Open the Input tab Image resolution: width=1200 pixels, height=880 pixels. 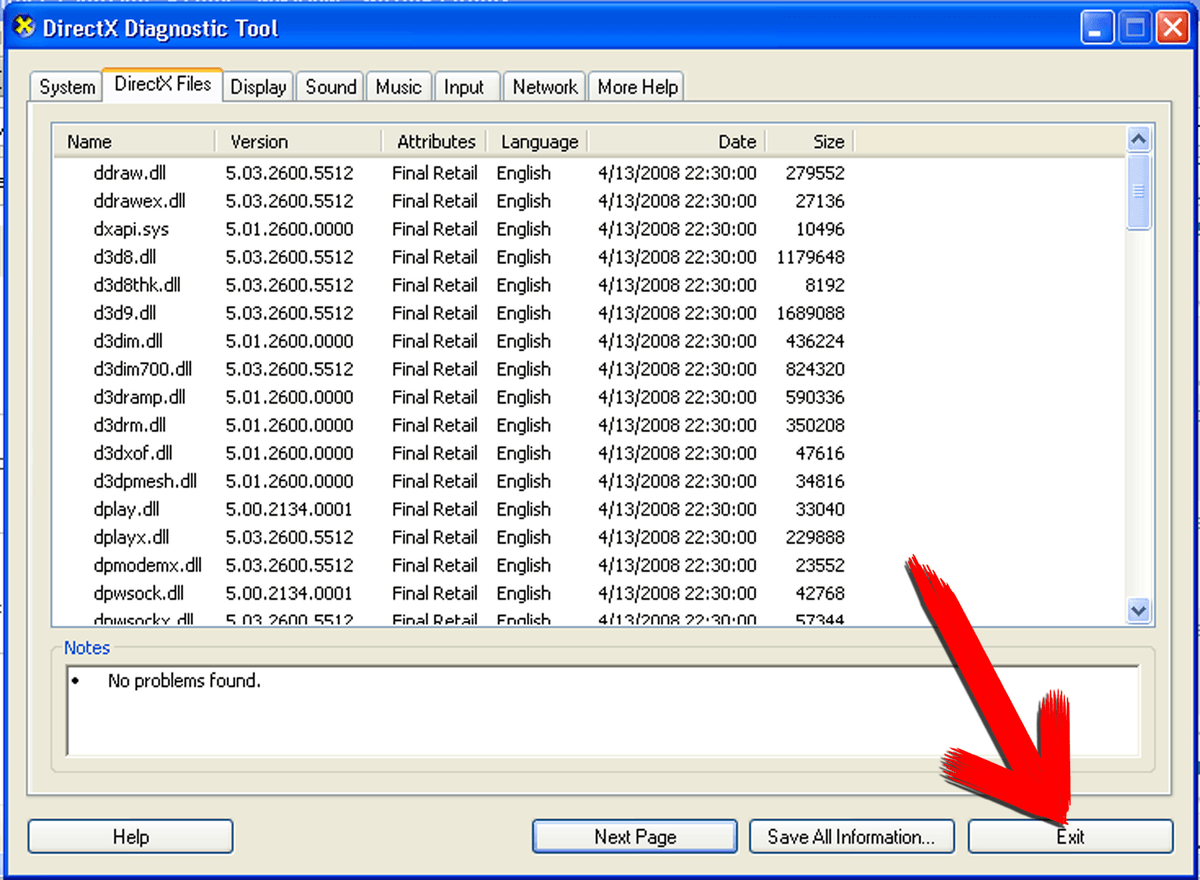tap(464, 88)
